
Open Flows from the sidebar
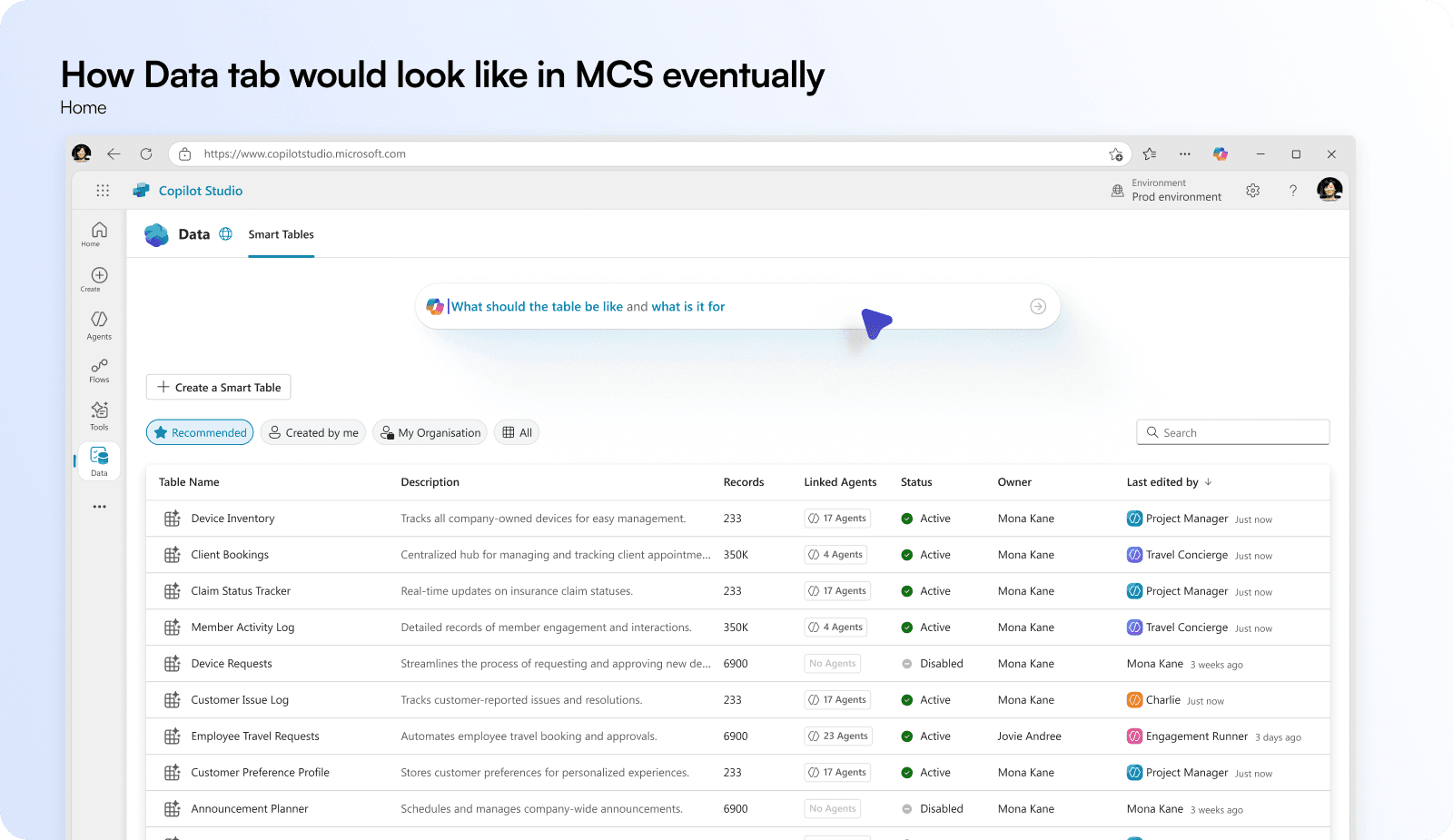click(99, 371)
